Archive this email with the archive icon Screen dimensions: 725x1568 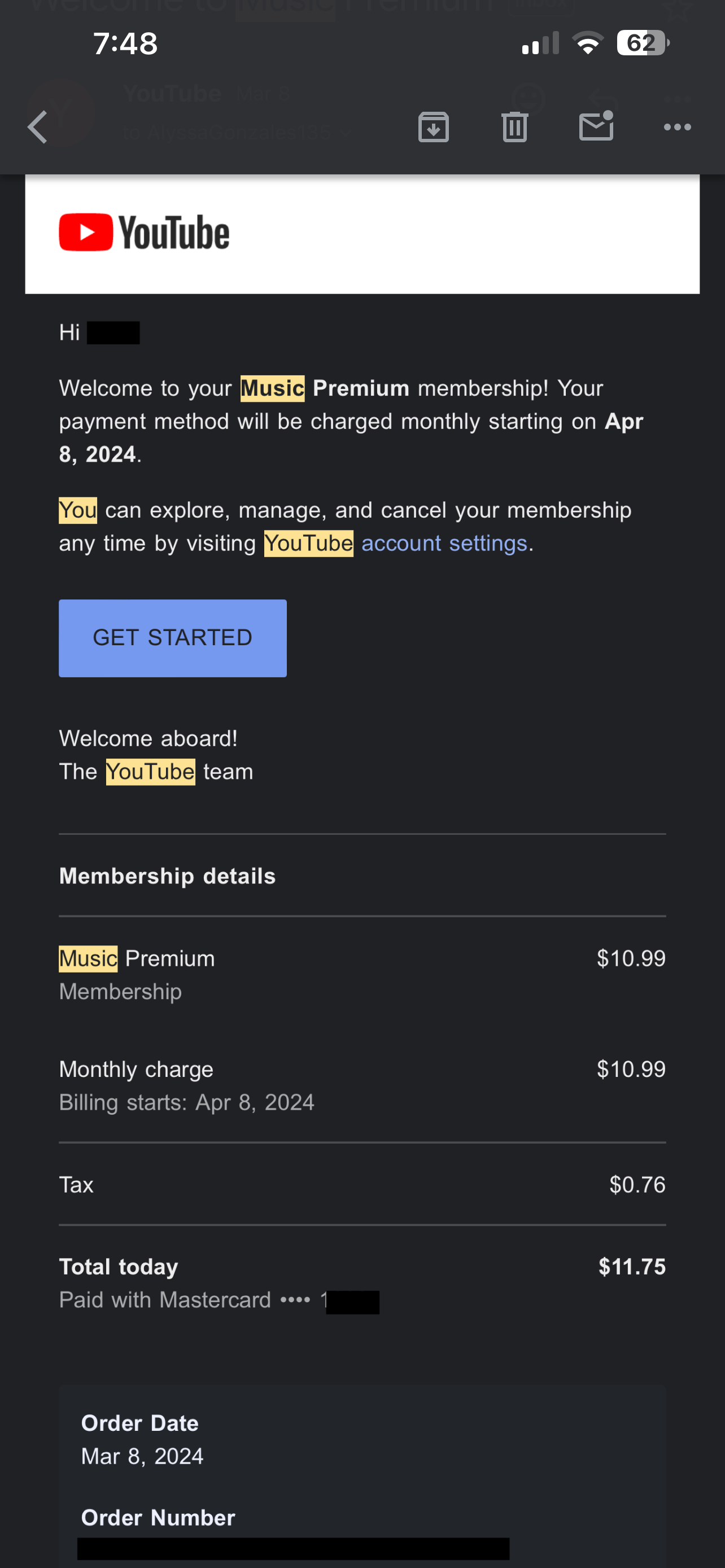[x=434, y=126]
